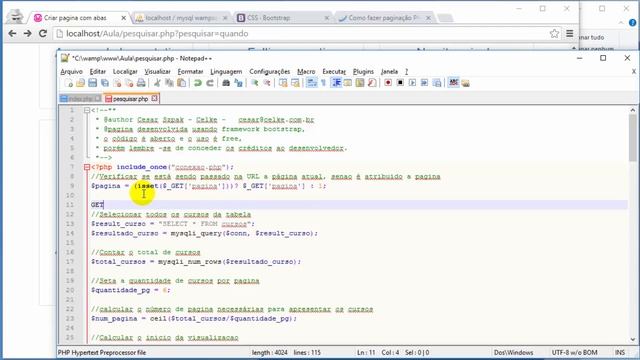The image size is (640, 360).
Task: Toggle synchronized horizontal scrolling
Action: click(x=295, y=83)
